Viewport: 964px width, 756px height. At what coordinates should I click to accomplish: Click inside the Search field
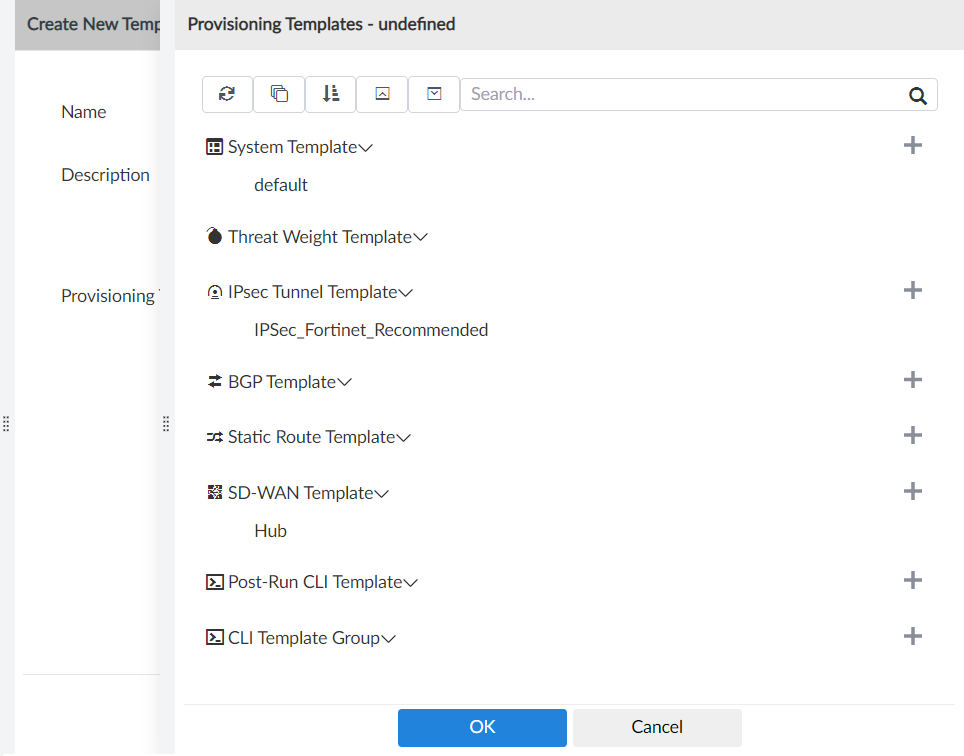pyautogui.click(x=650, y=94)
